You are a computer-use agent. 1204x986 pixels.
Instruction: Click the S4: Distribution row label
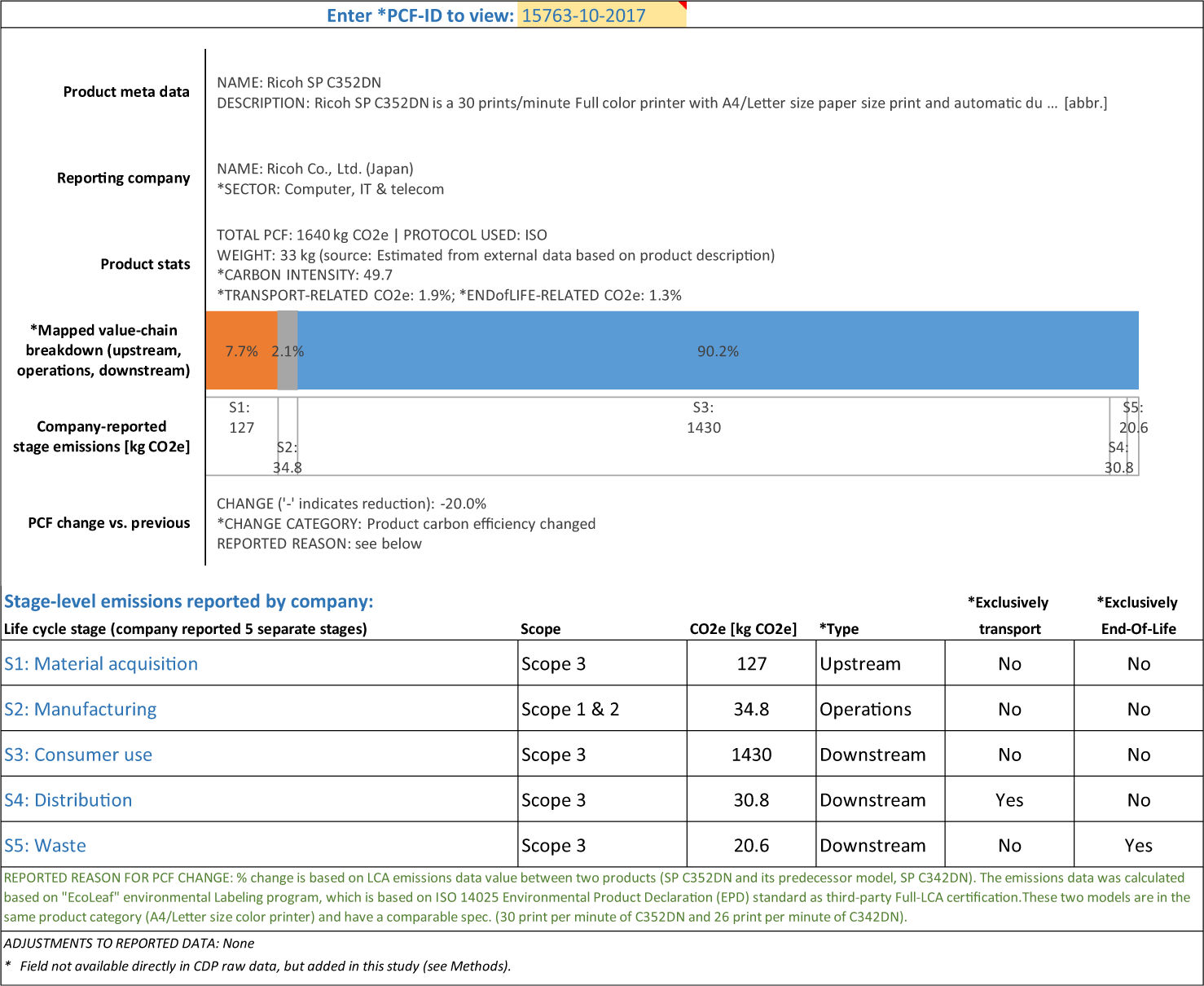point(68,800)
